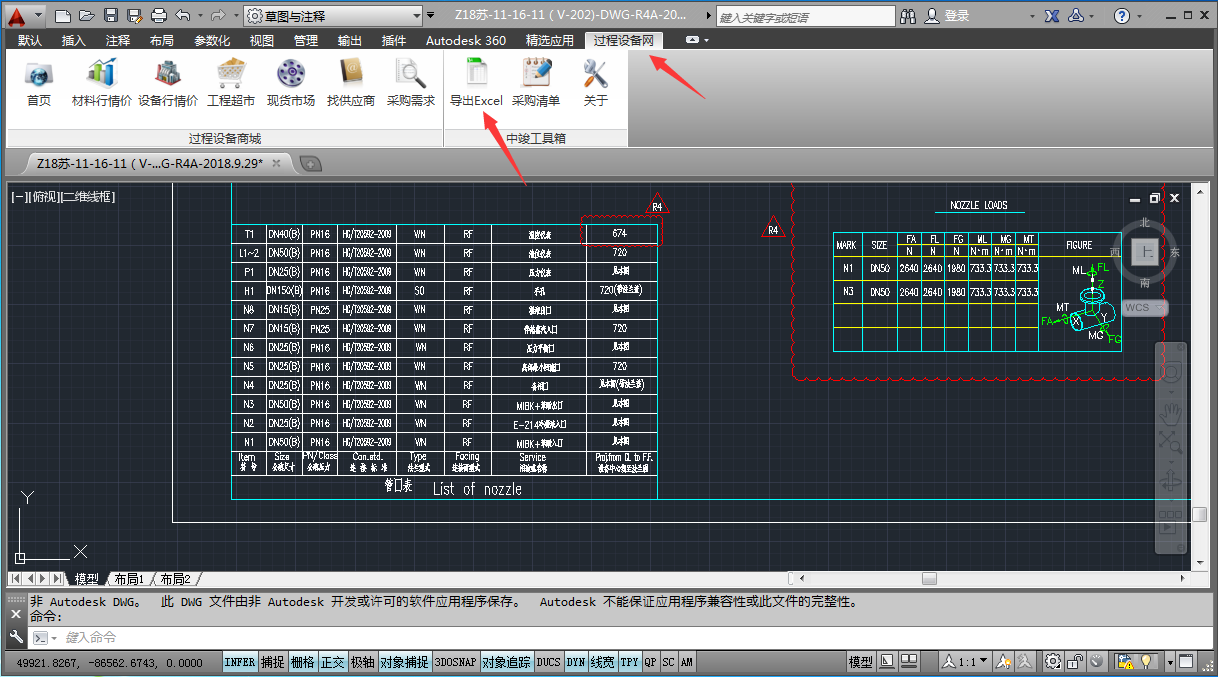Toggle INFER constraints in status bar
This screenshot has width=1218, height=677.
(x=239, y=662)
